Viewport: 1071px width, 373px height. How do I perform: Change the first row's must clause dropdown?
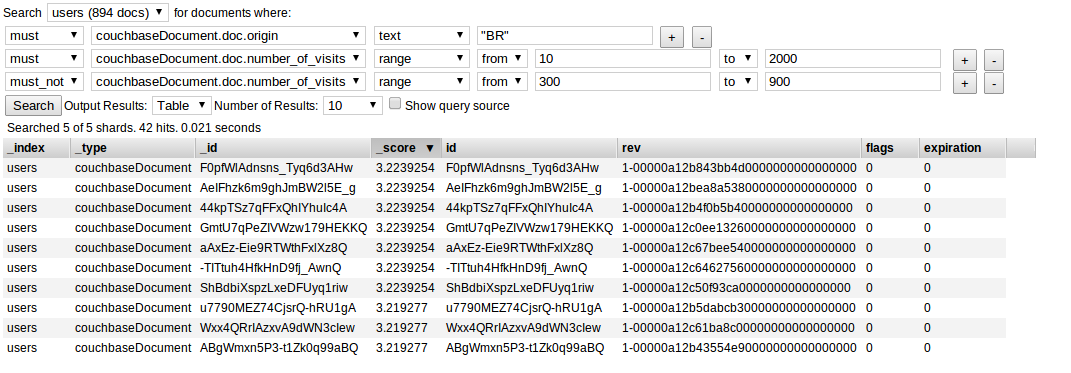(44, 36)
